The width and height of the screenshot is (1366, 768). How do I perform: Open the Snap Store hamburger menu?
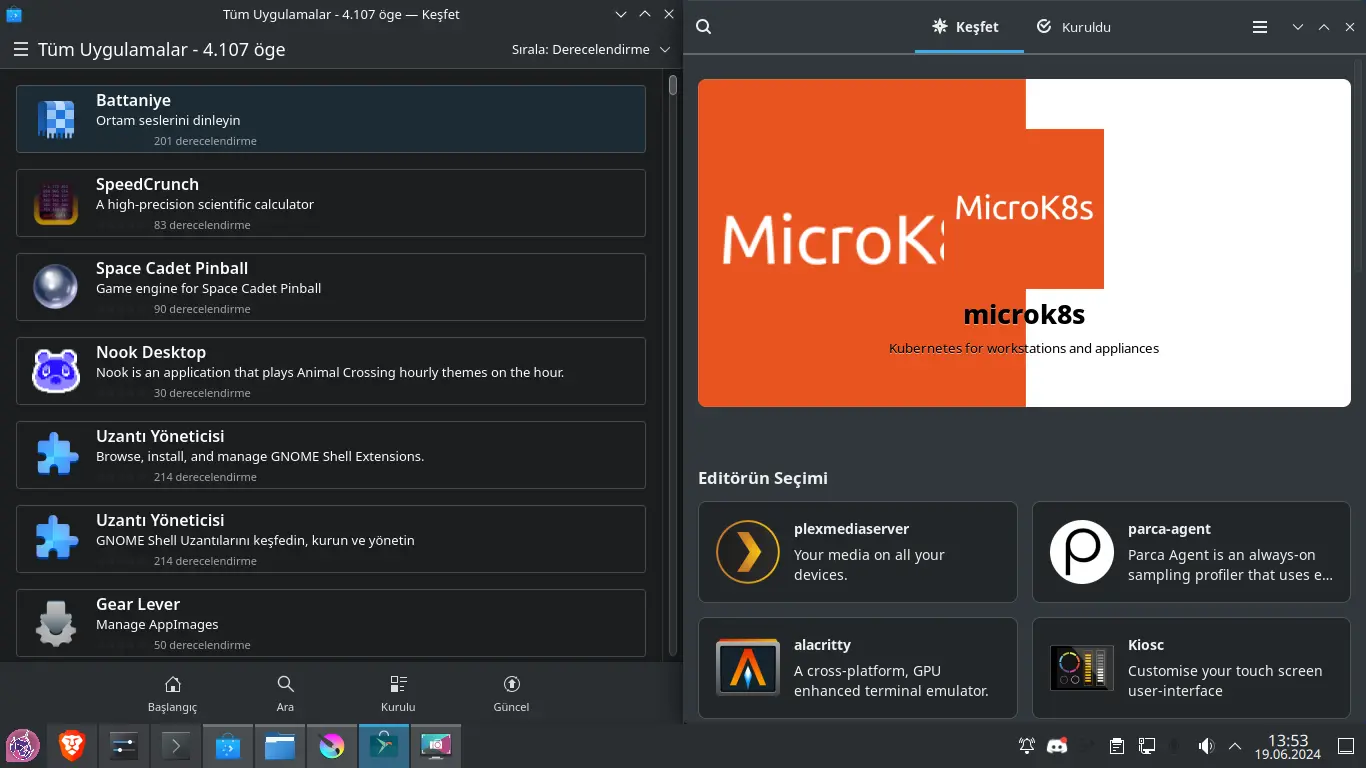[1260, 27]
